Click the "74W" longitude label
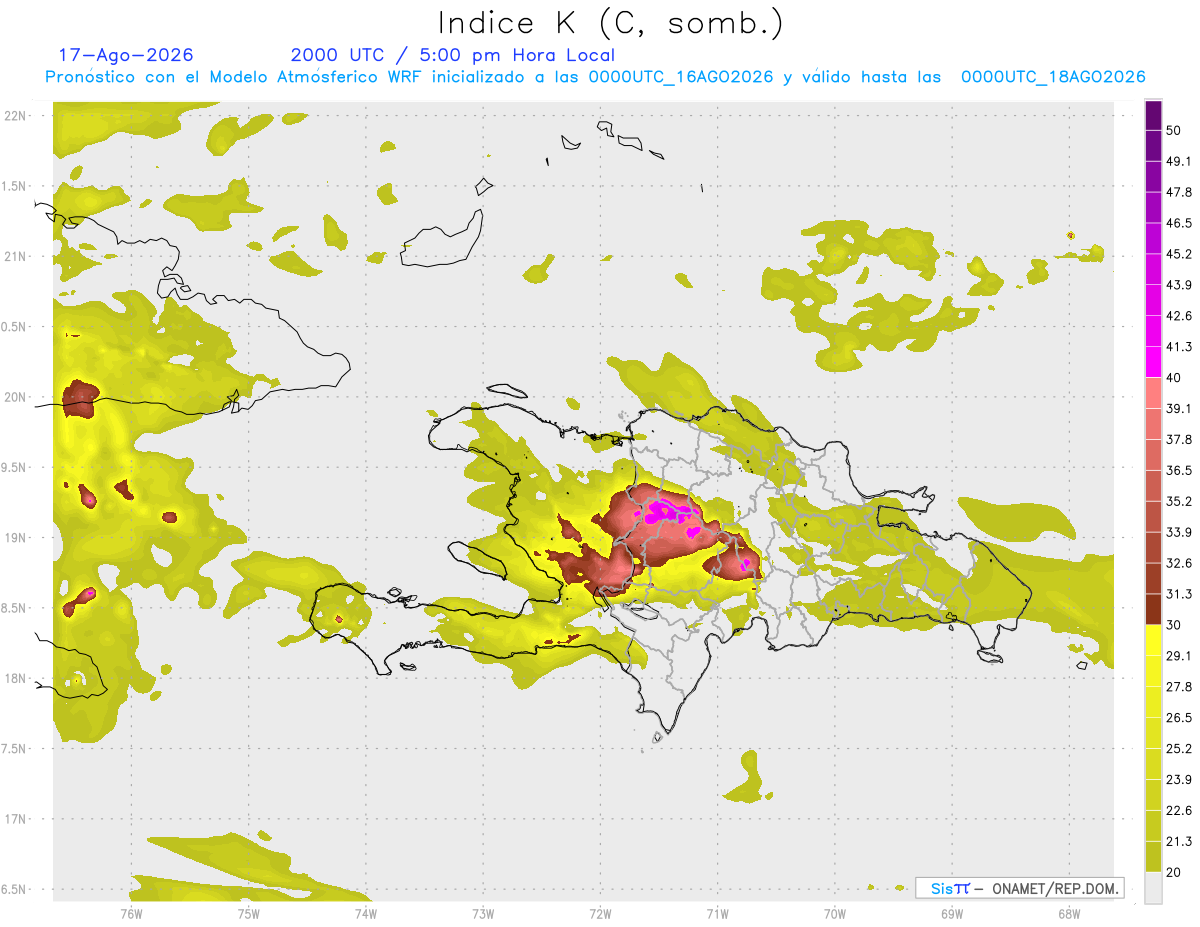The height and width of the screenshot is (927, 1200). 366,913
